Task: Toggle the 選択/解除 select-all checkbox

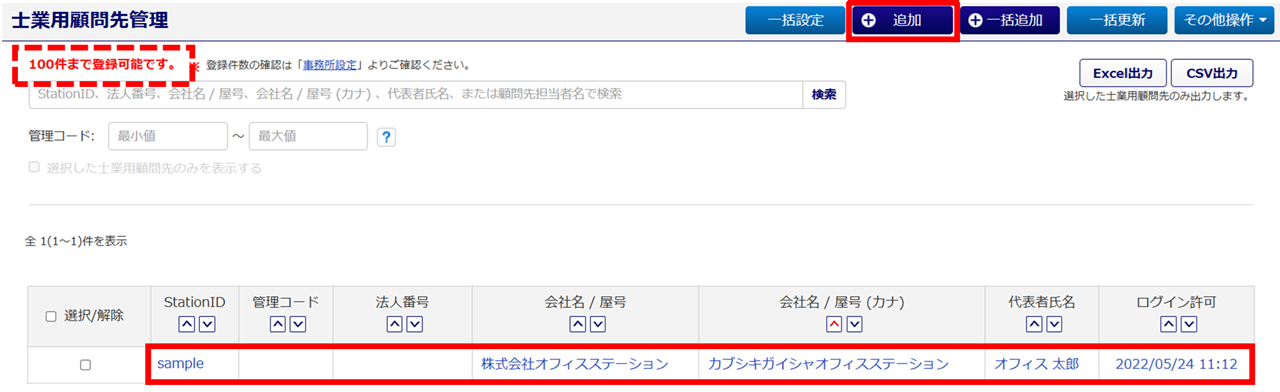Action: pos(51,316)
